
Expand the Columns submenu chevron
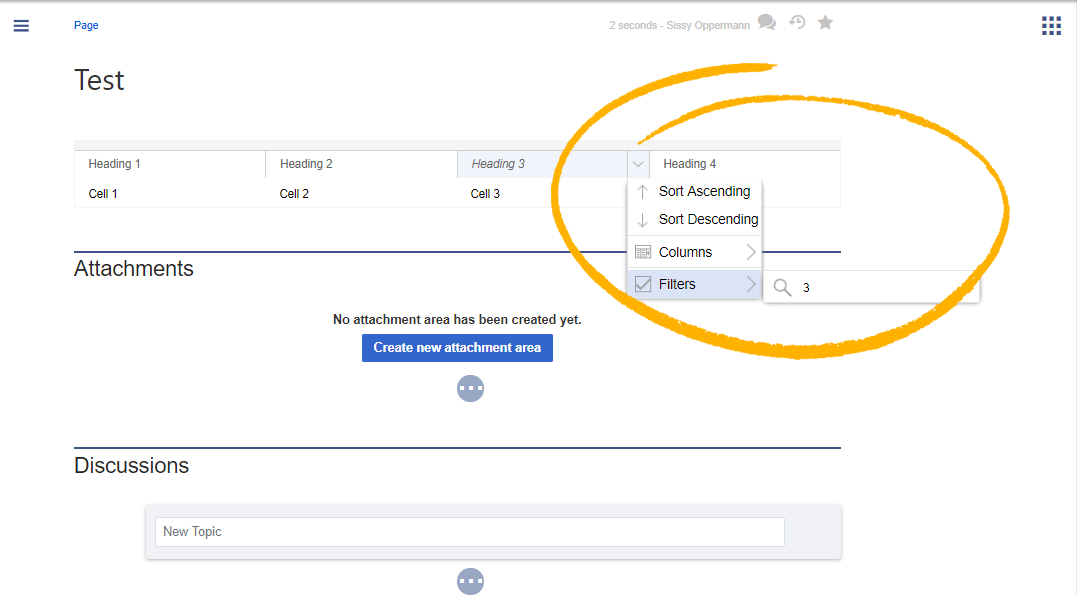pyautogui.click(x=751, y=252)
